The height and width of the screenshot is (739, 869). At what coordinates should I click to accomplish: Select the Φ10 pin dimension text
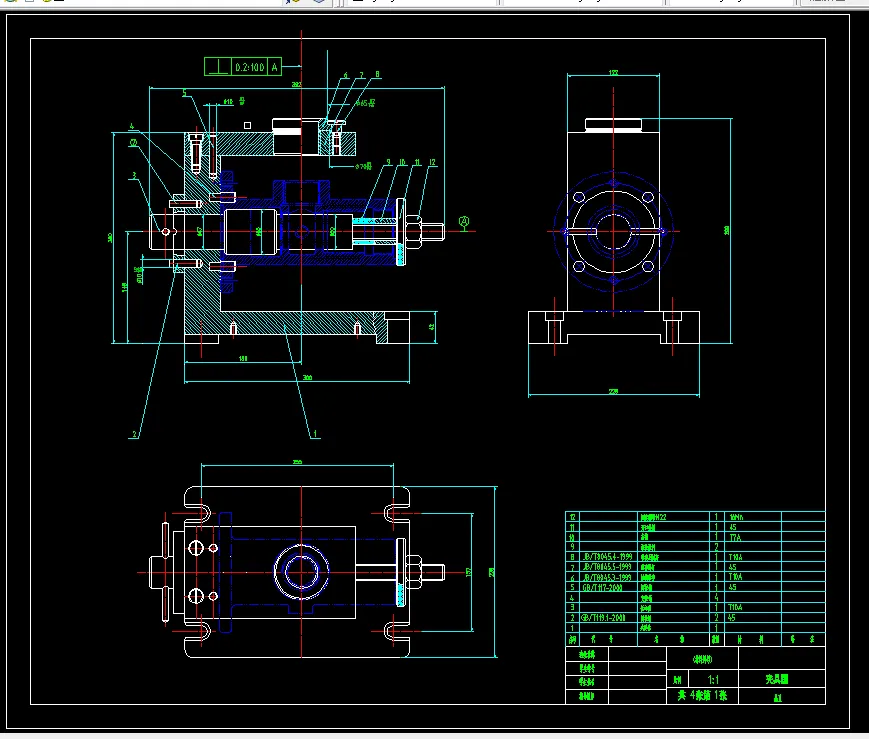pyautogui.click(x=227, y=102)
